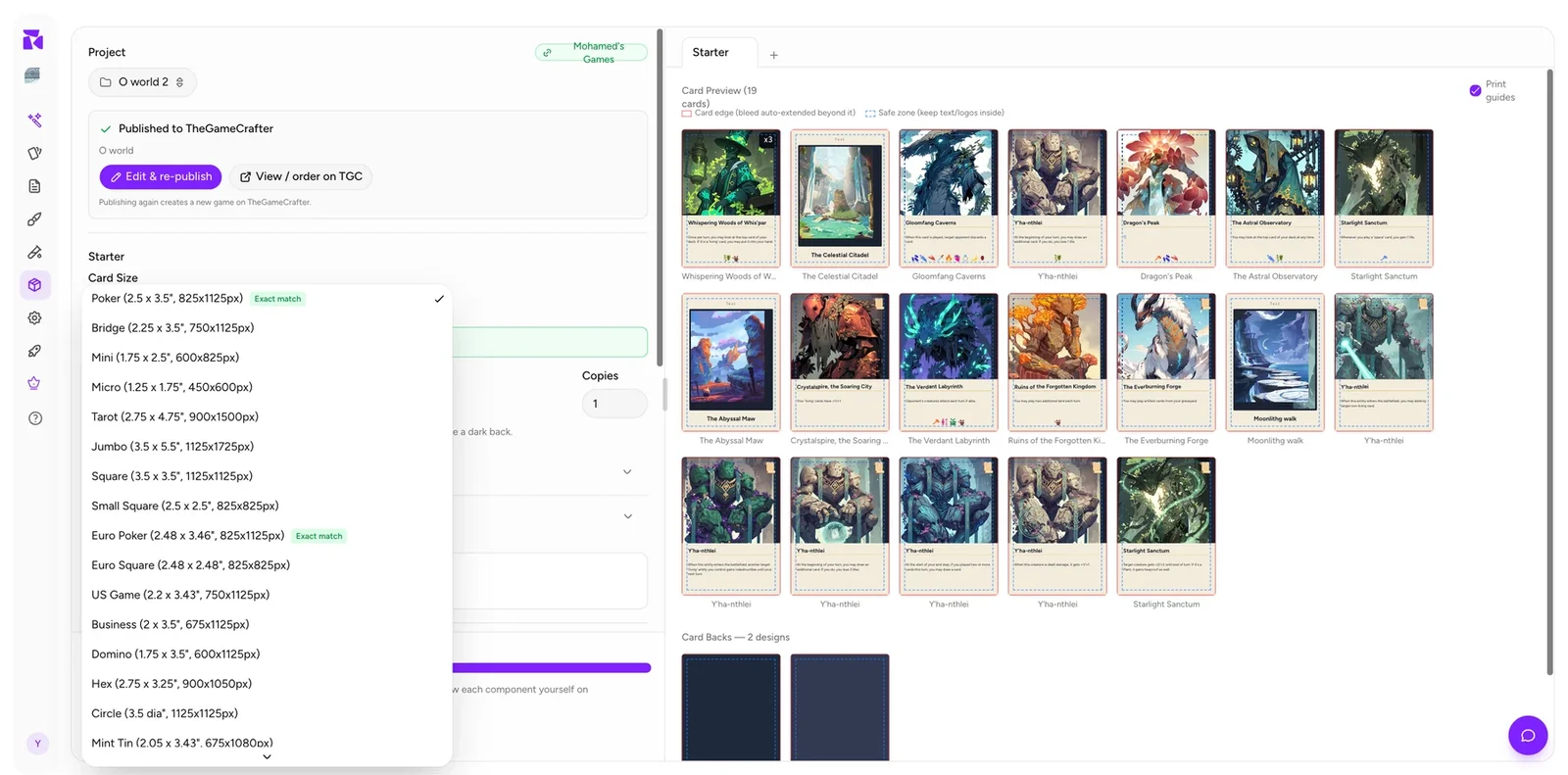The height and width of the screenshot is (775, 1568).
Task: Open Ruins of the Forgotten Kingdom card
Action: pyautogui.click(x=1057, y=363)
